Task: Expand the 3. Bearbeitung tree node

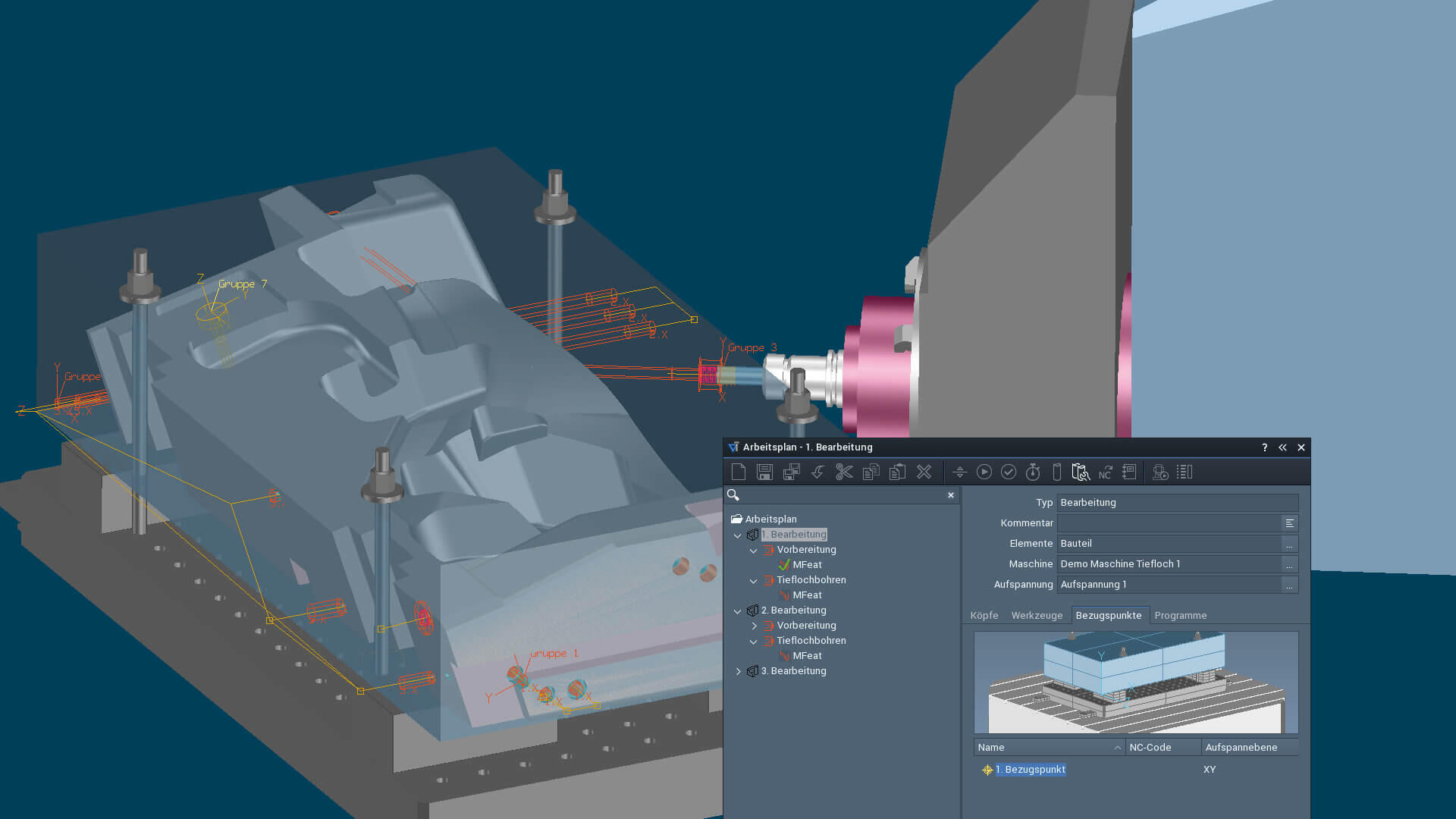Action: (738, 672)
